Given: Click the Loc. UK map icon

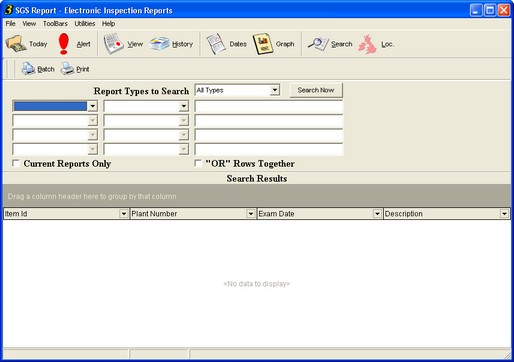Looking at the screenshot, I should pyautogui.click(x=367, y=44).
